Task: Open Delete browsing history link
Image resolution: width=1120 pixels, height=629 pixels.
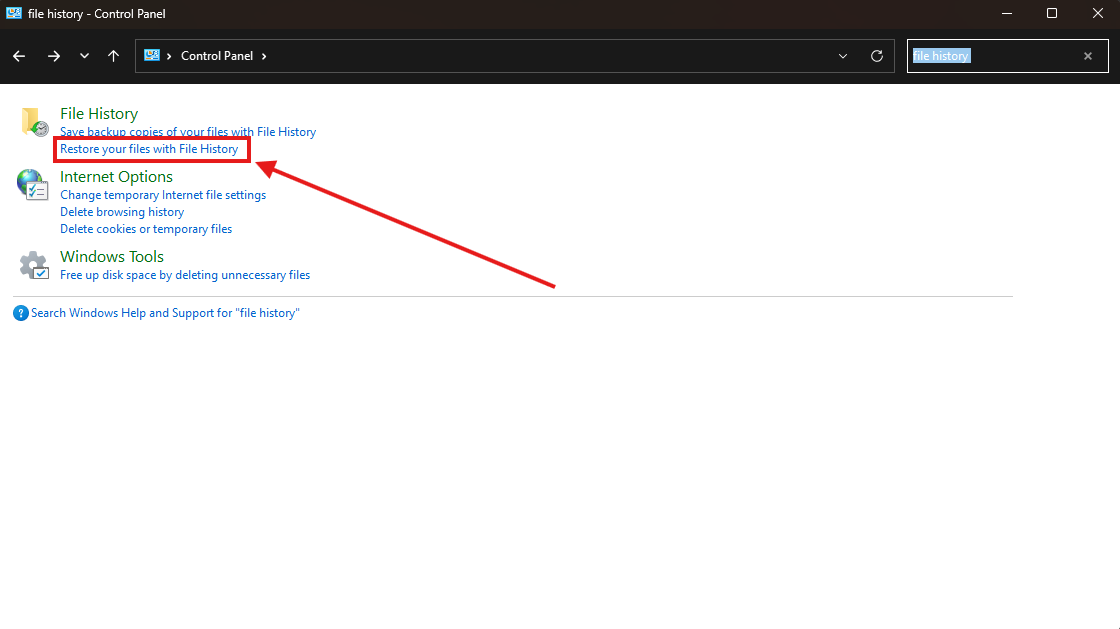Action: 122,212
